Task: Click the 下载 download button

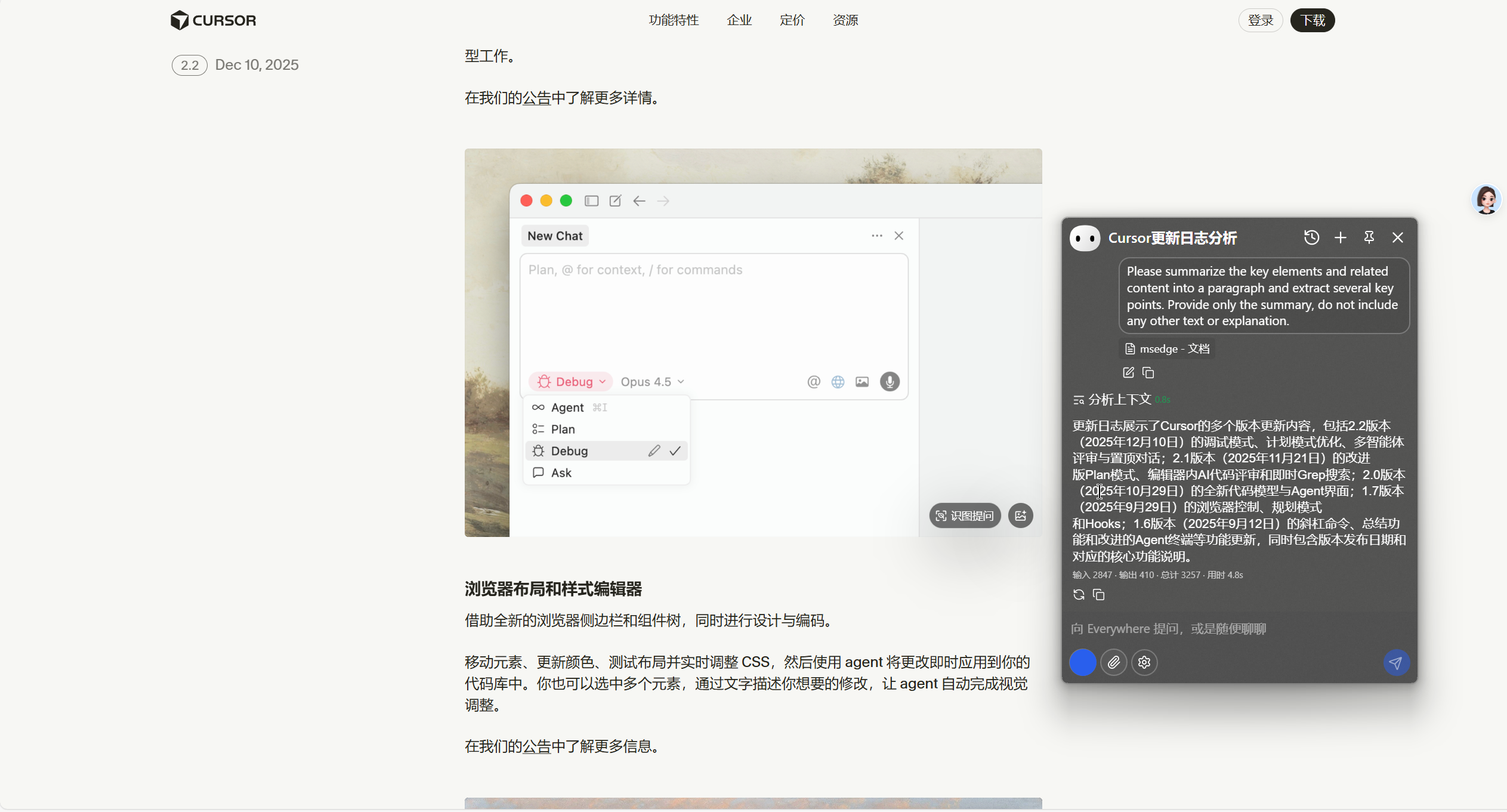Action: click(1312, 20)
